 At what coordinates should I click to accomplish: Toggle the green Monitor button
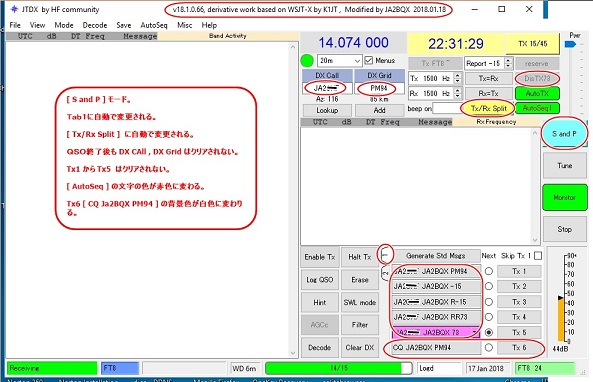pos(565,197)
